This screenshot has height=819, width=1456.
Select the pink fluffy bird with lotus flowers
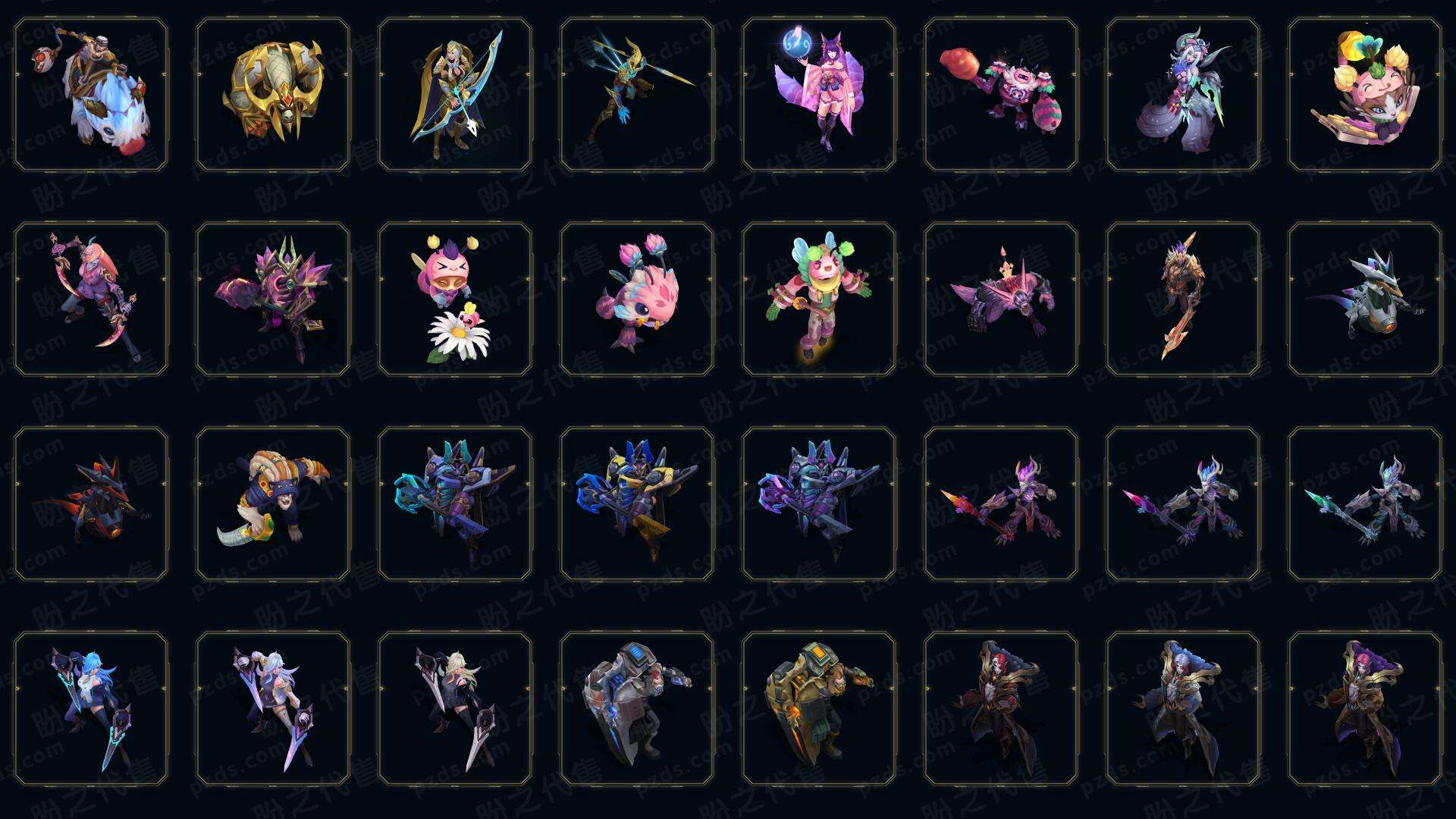[637, 300]
